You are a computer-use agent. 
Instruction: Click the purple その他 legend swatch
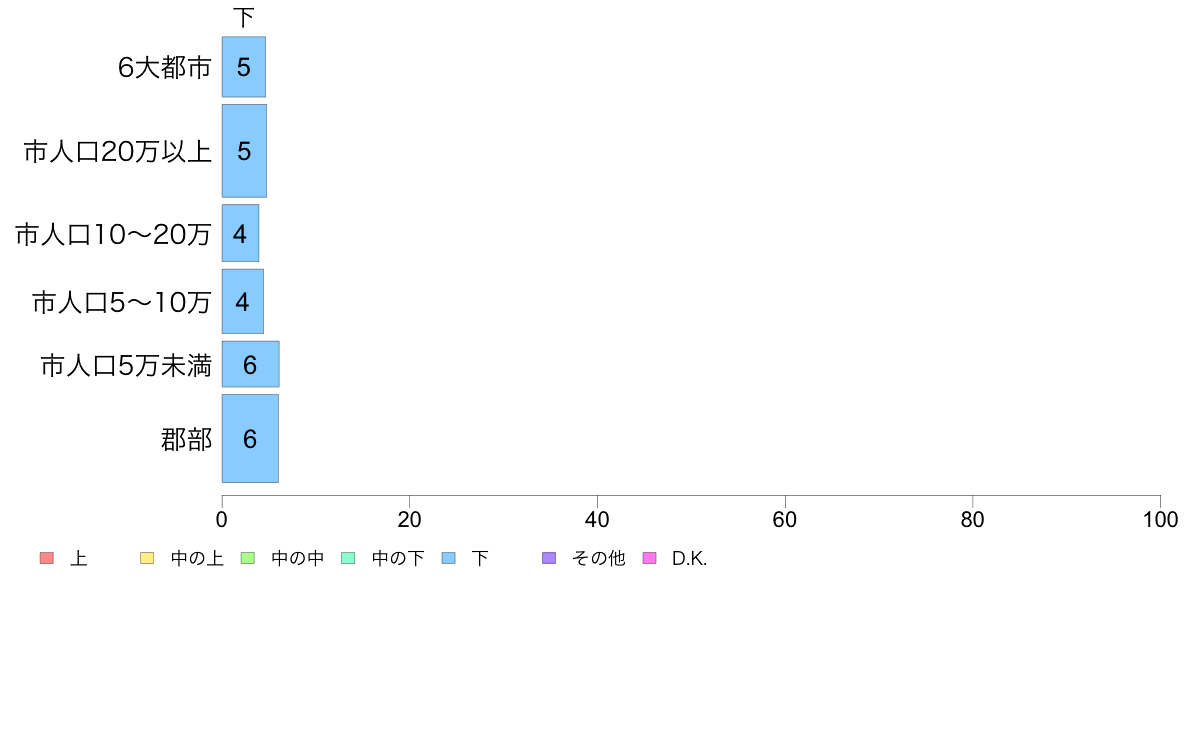[x=549, y=558]
